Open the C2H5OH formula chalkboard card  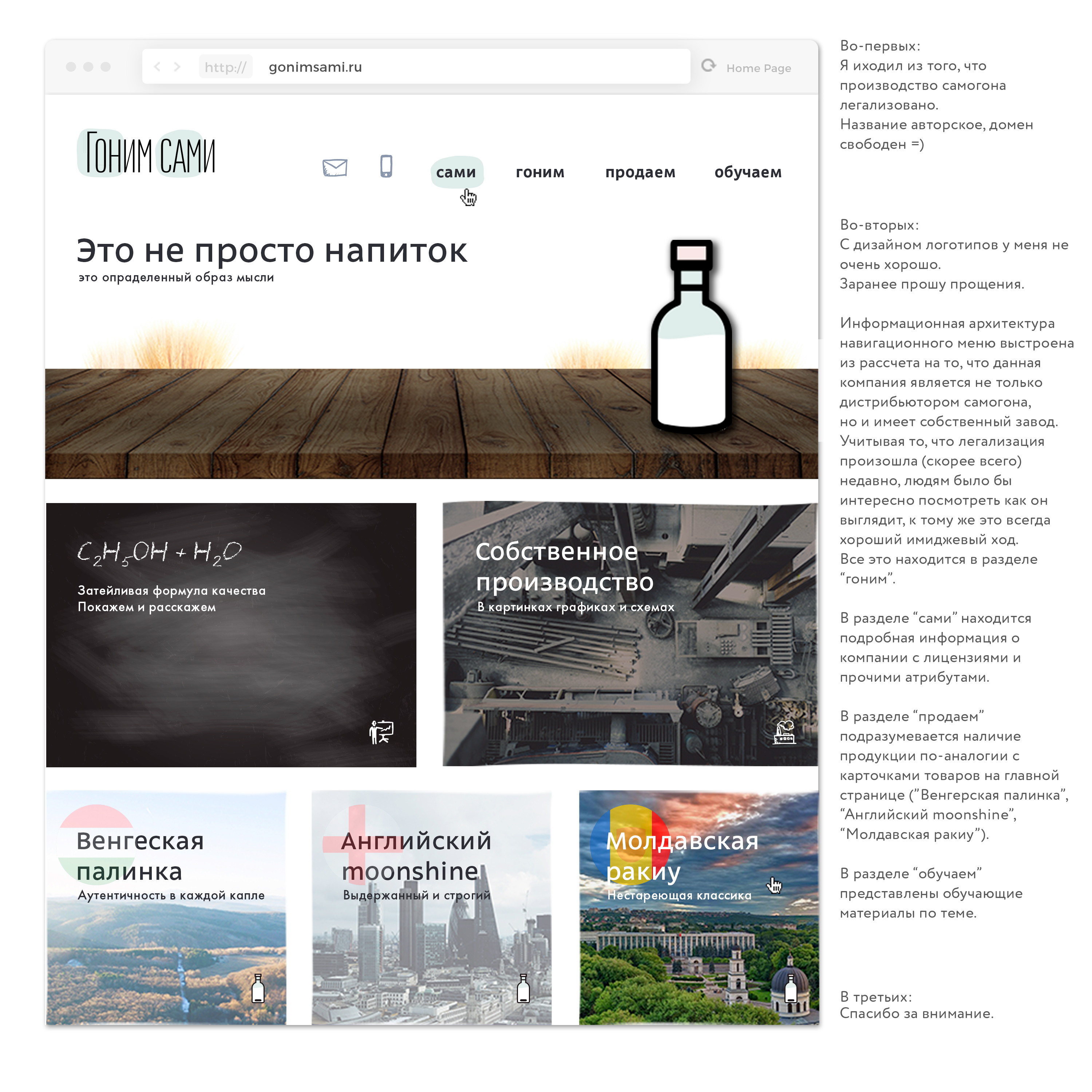click(x=231, y=634)
